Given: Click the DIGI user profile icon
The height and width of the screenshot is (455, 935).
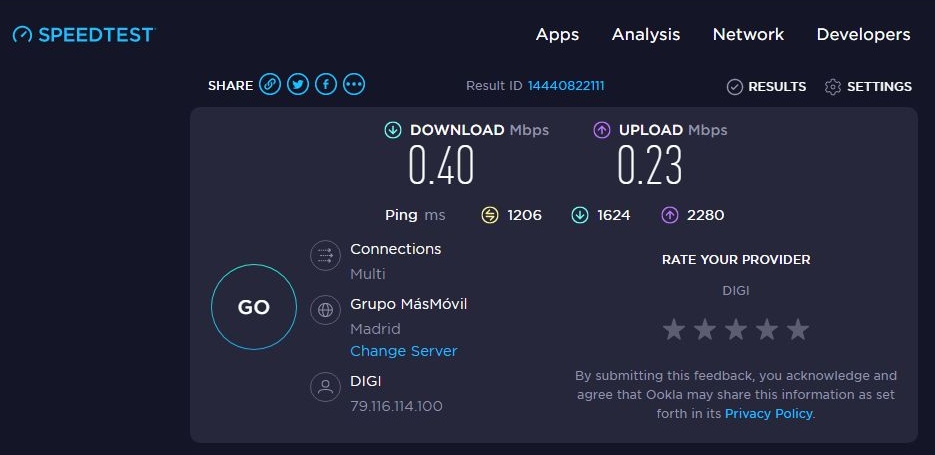Looking at the screenshot, I should tap(325, 387).
